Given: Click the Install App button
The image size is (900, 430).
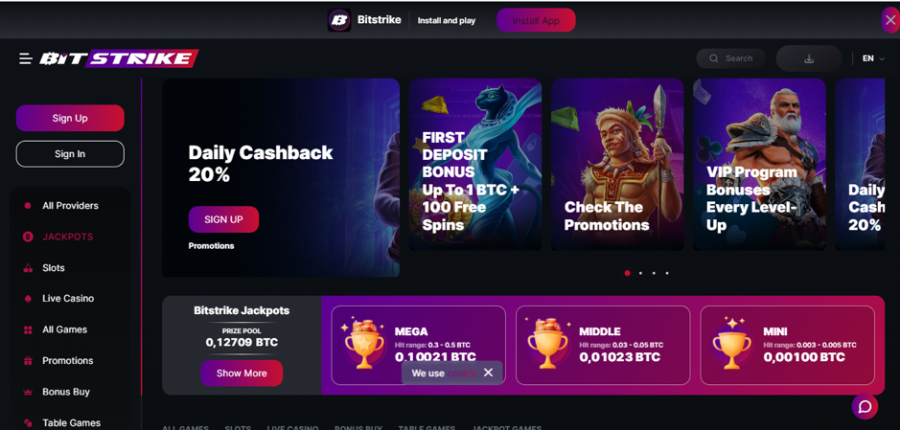Looking at the screenshot, I should [536, 21].
